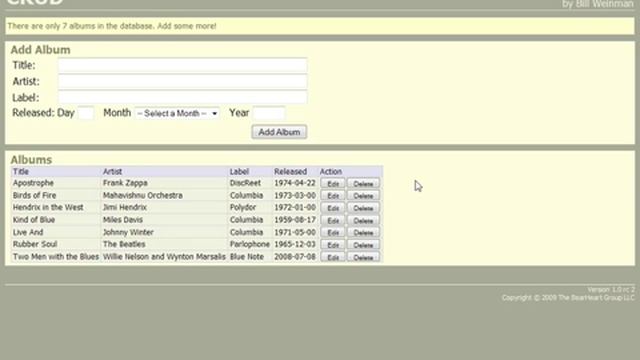Delete the Kind of Blue album
The width and height of the screenshot is (640, 360).
point(363,220)
